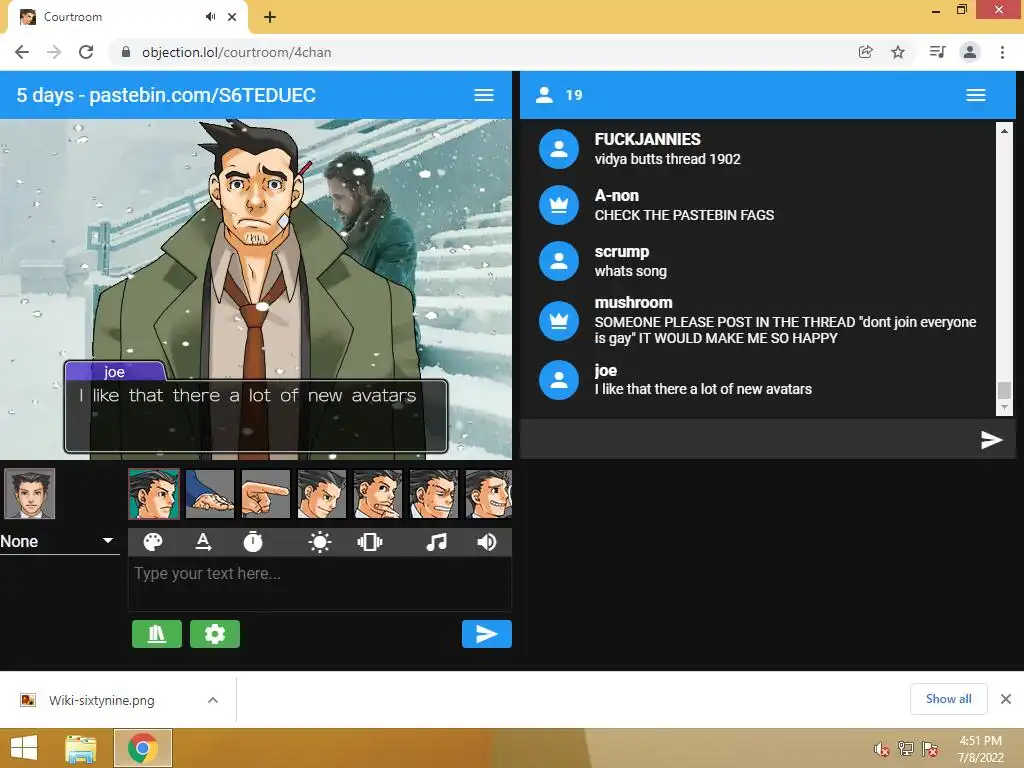This screenshot has width=1024, height=768.
Task: Open the media controls icon
Action: [x=937, y=52]
